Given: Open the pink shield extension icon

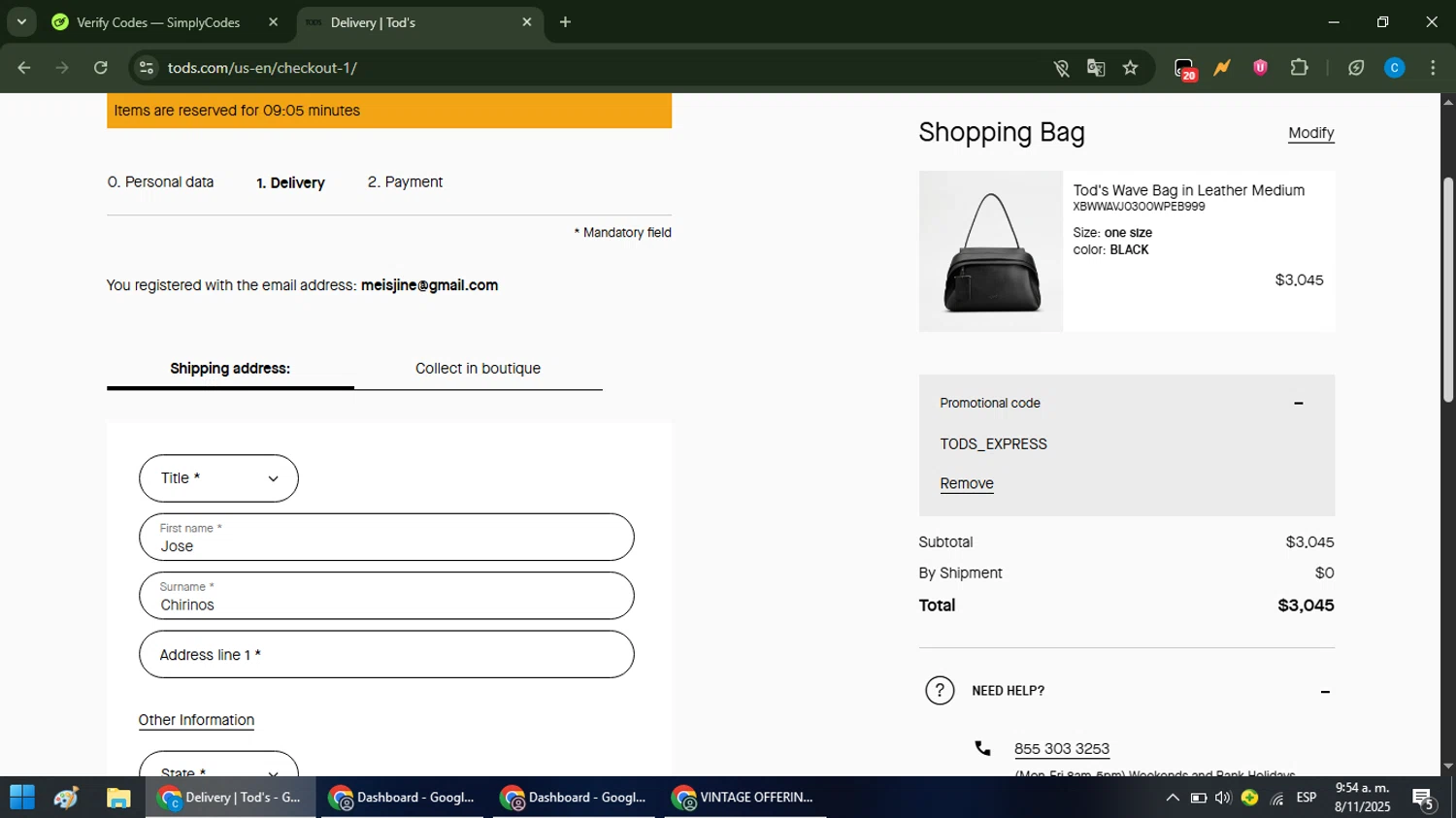Looking at the screenshot, I should [1260, 68].
